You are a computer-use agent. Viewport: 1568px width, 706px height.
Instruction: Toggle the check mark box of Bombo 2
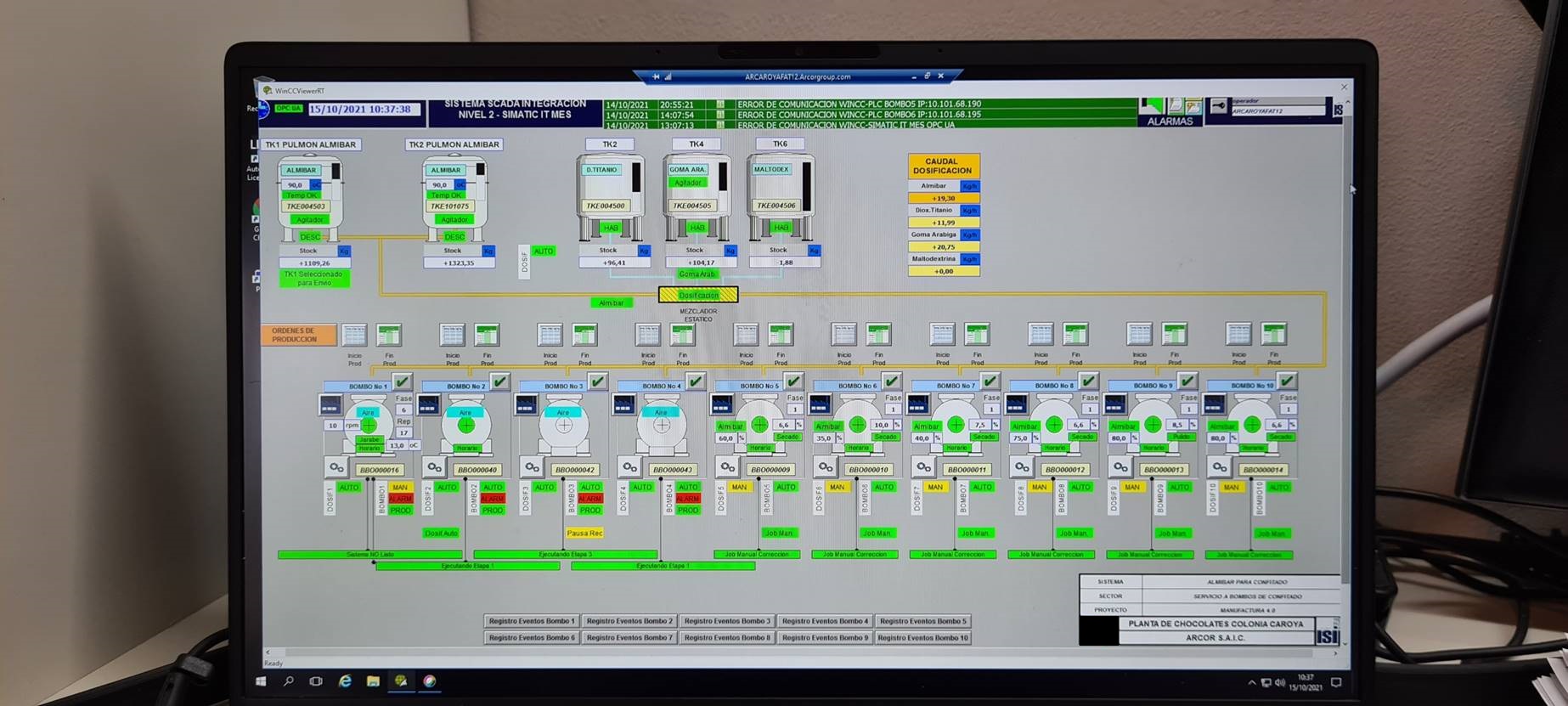click(499, 381)
